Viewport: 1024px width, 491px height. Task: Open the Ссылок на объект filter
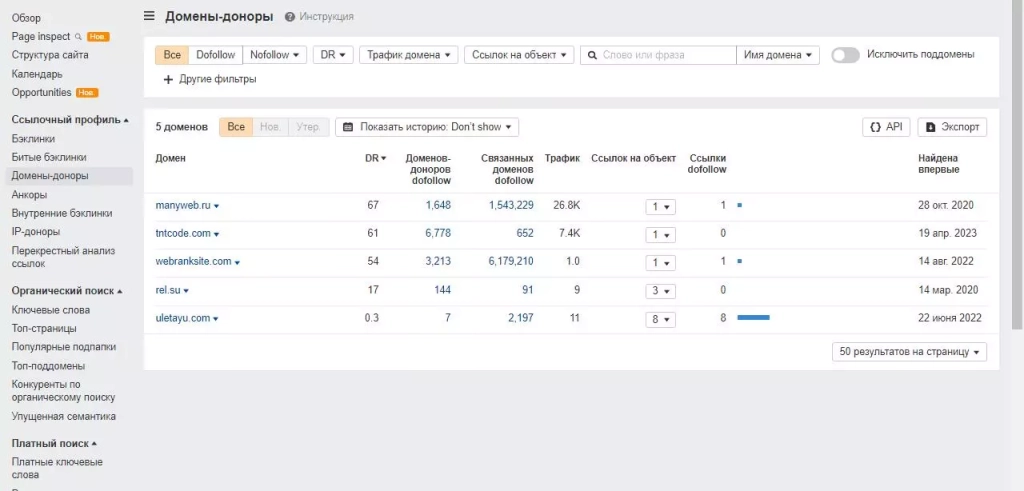click(x=519, y=55)
